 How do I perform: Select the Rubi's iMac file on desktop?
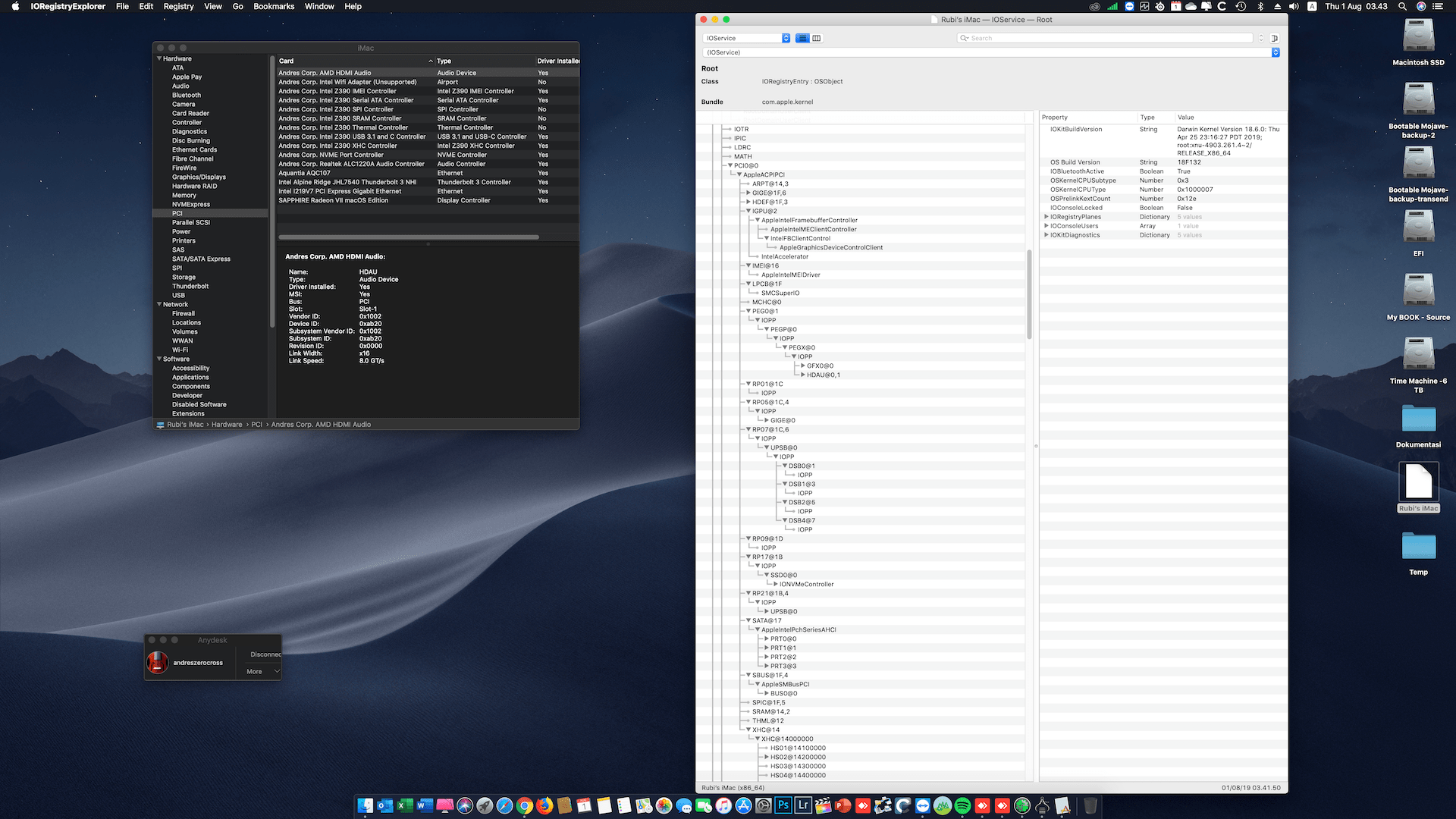(1418, 488)
